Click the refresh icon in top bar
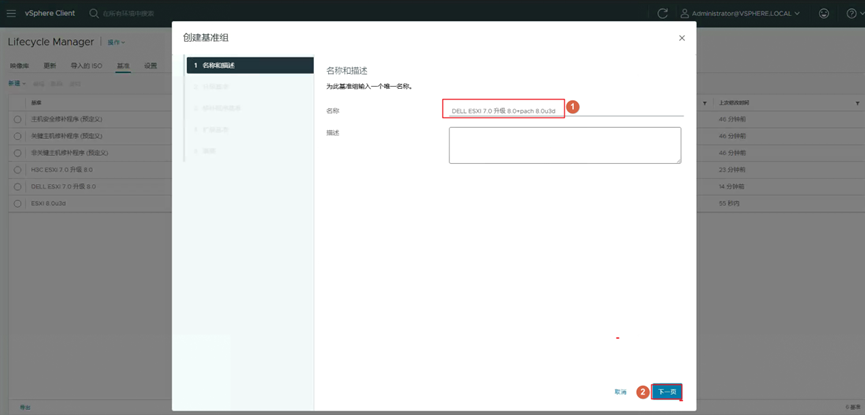Image resolution: width=865 pixels, height=415 pixels. pos(663,14)
